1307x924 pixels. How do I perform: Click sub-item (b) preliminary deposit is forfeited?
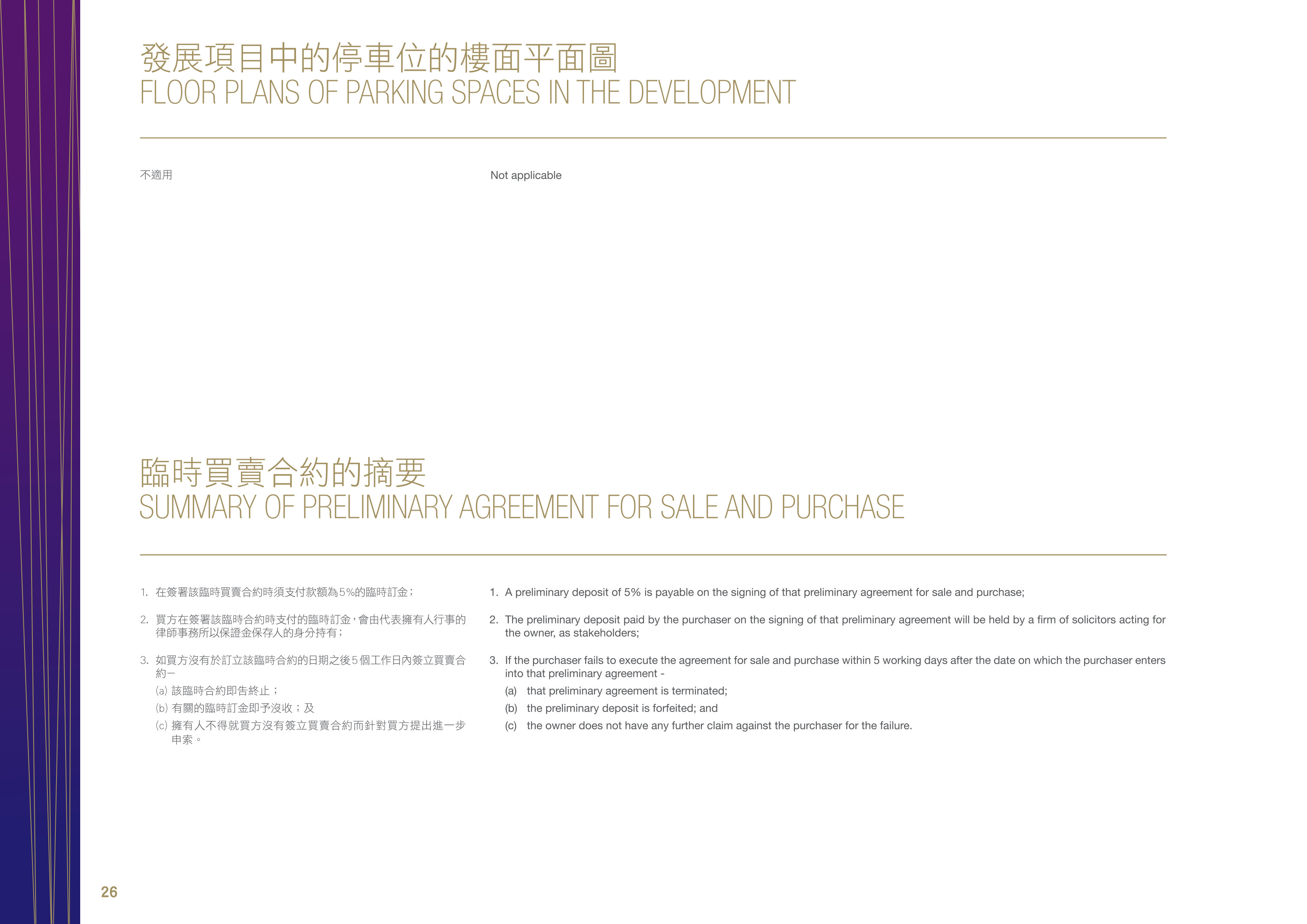(x=611, y=708)
